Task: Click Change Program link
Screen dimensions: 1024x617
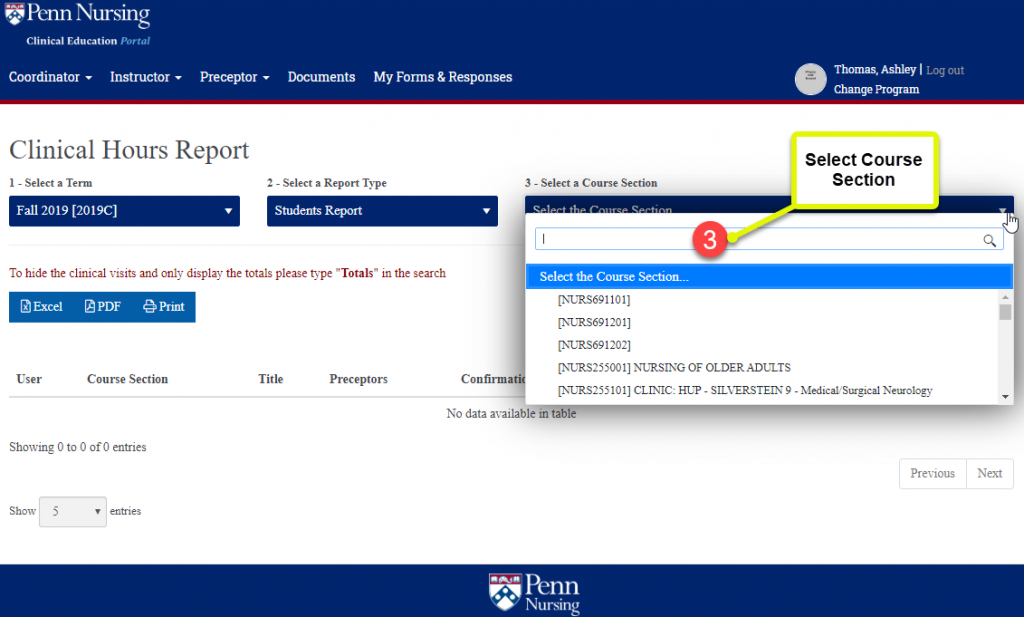Action: tap(876, 89)
